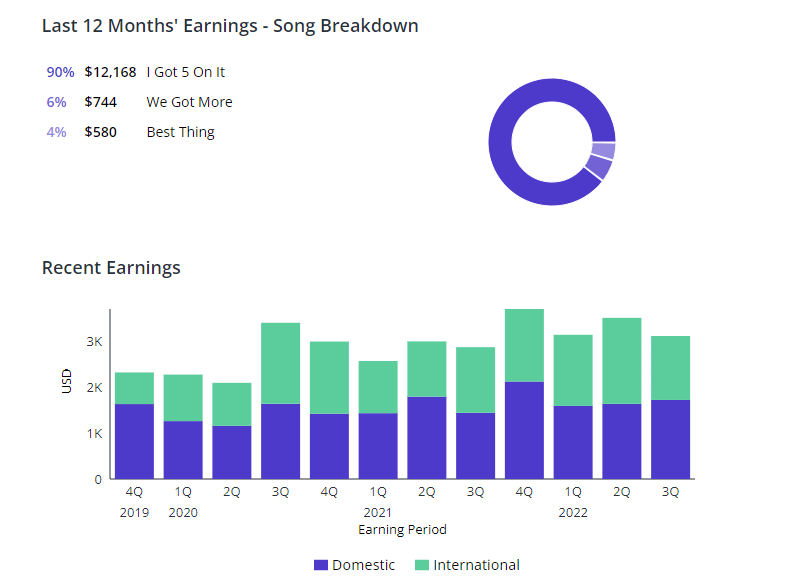Viewport: 812px width, 576px height.
Task: Click the 3K y-axis label
Action: pos(94,342)
